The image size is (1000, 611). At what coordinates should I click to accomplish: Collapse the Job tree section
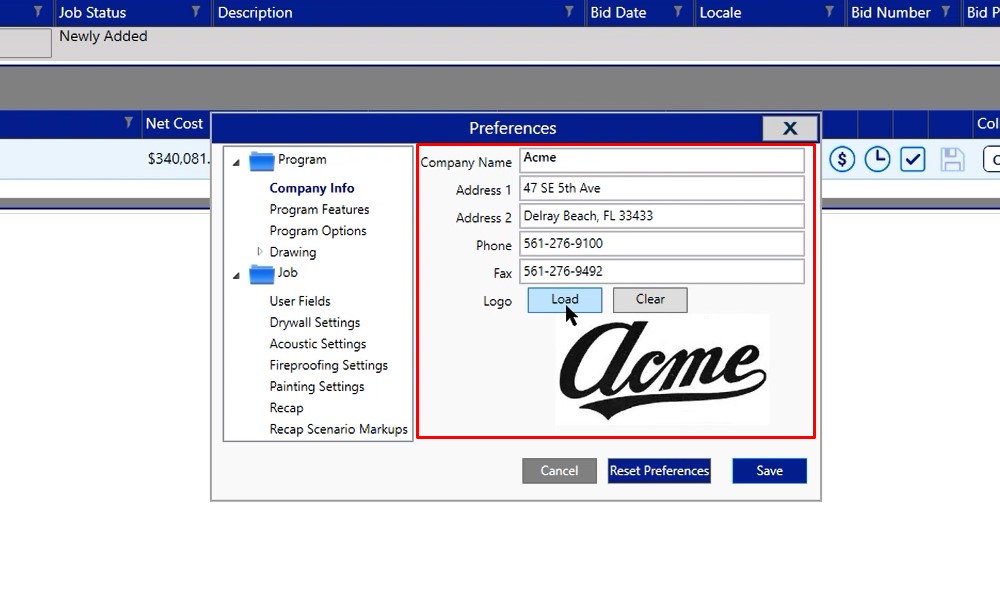pos(236,274)
